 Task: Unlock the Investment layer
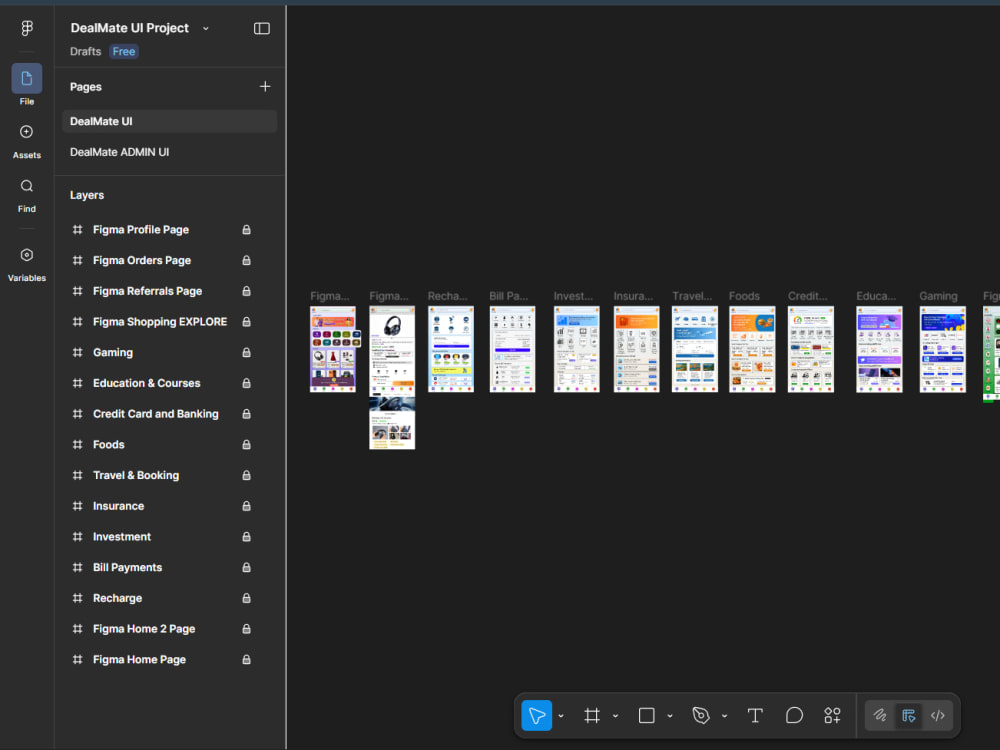[246, 536]
